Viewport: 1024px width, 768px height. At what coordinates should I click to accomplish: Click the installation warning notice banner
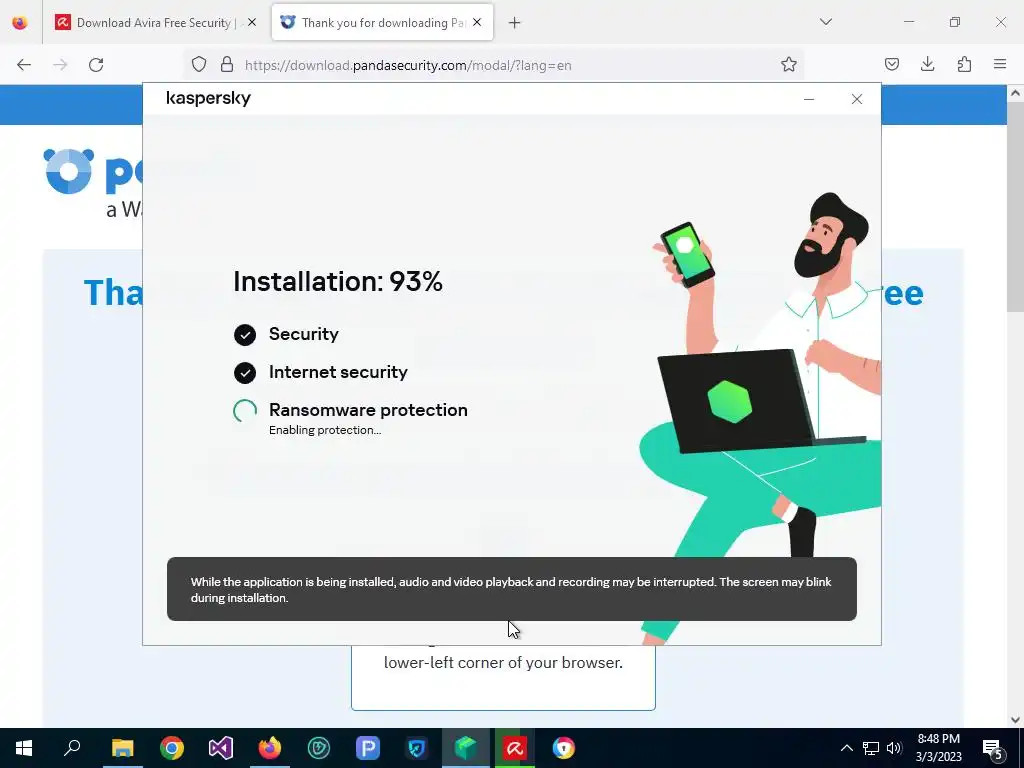point(512,589)
